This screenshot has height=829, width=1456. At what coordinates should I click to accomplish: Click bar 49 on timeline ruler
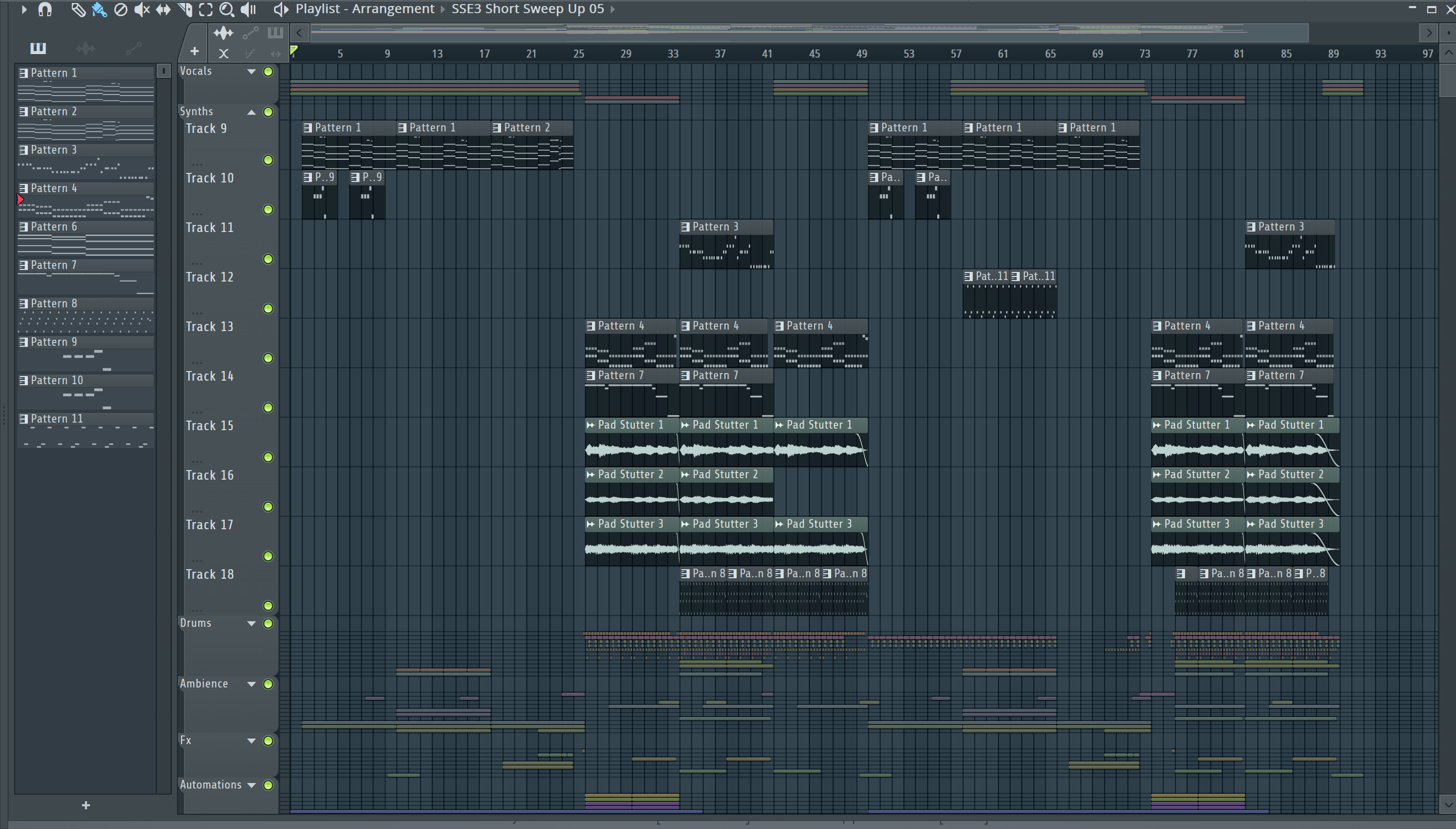click(x=861, y=54)
